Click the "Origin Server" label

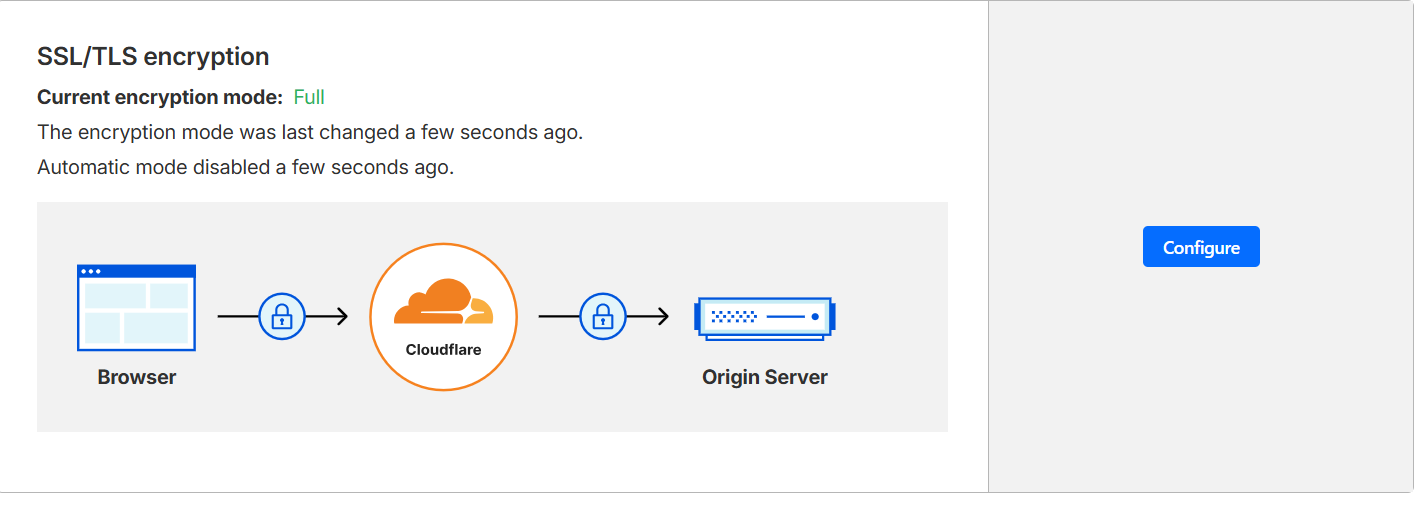(x=765, y=377)
